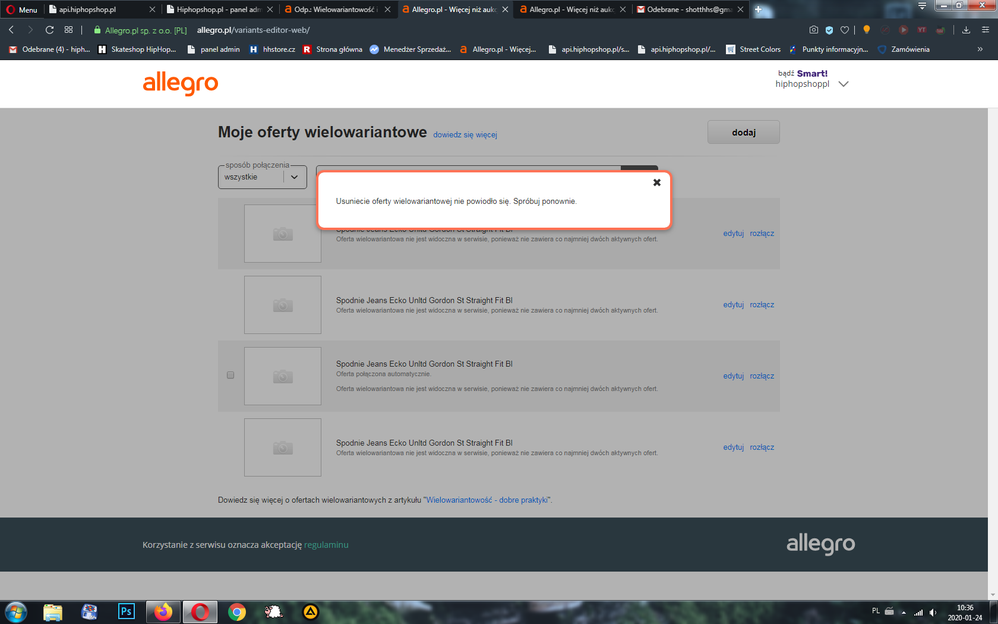
Task: Open Photoshop from the taskbar
Action: (x=126, y=611)
